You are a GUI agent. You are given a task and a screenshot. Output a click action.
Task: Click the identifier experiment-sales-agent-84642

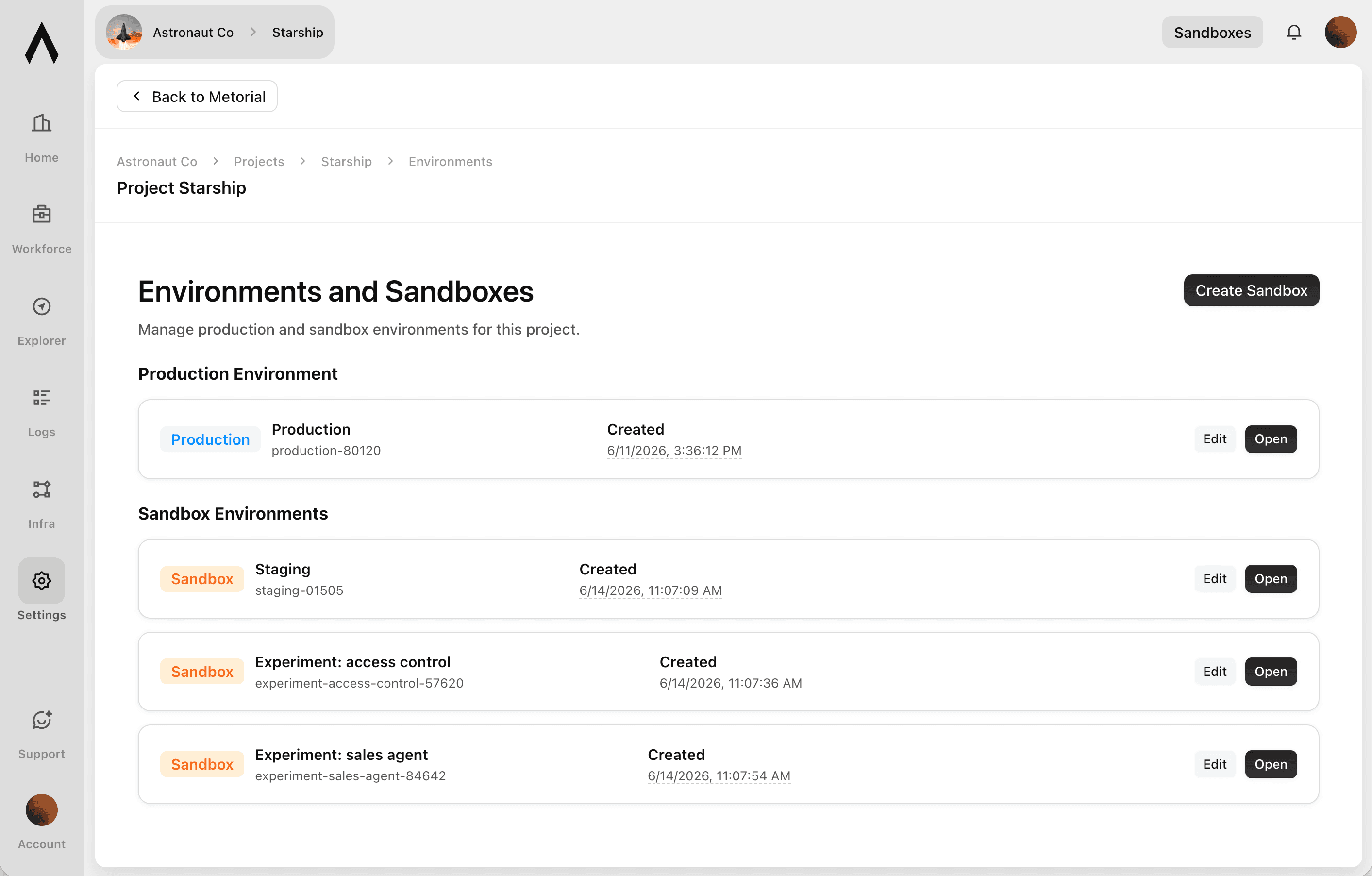tap(350, 775)
